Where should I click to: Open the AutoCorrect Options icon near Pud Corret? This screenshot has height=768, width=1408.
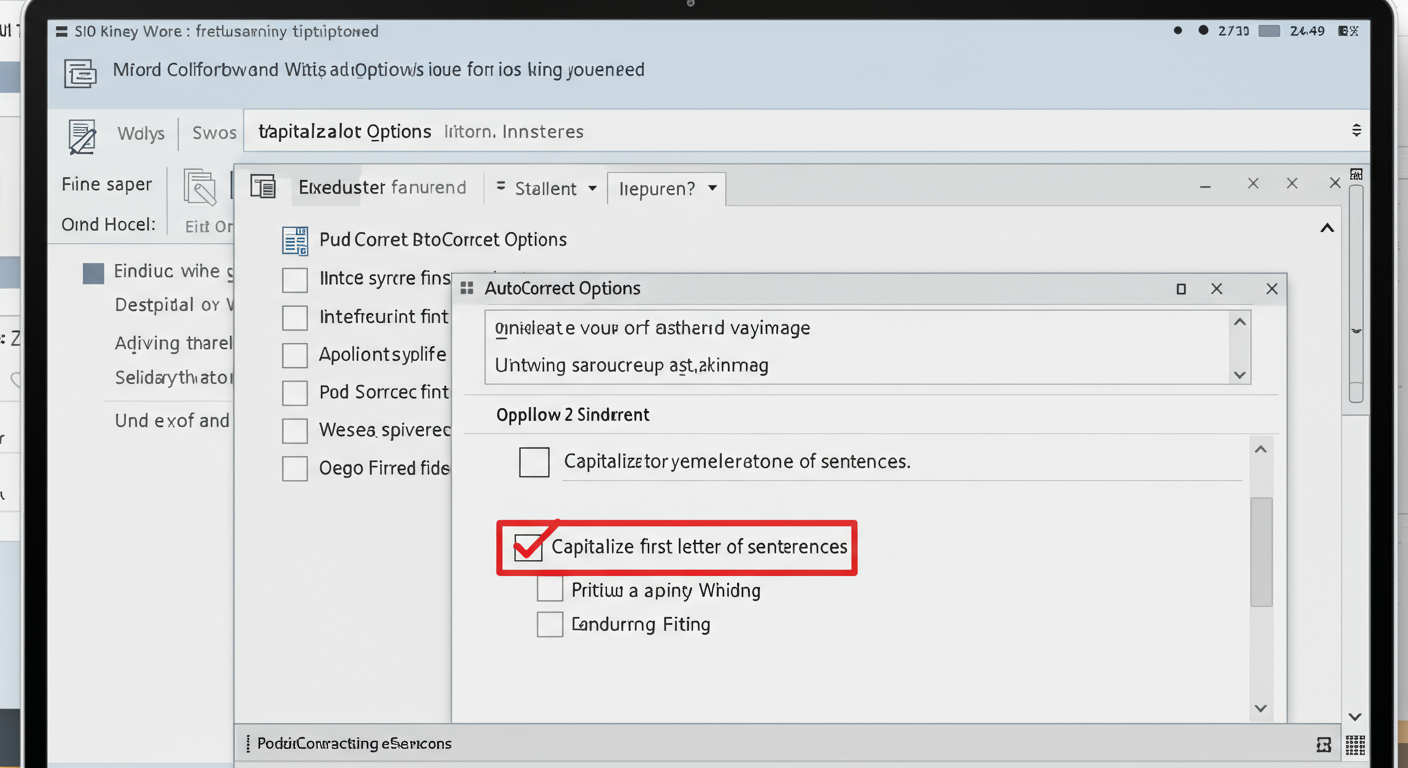tap(294, 240)
